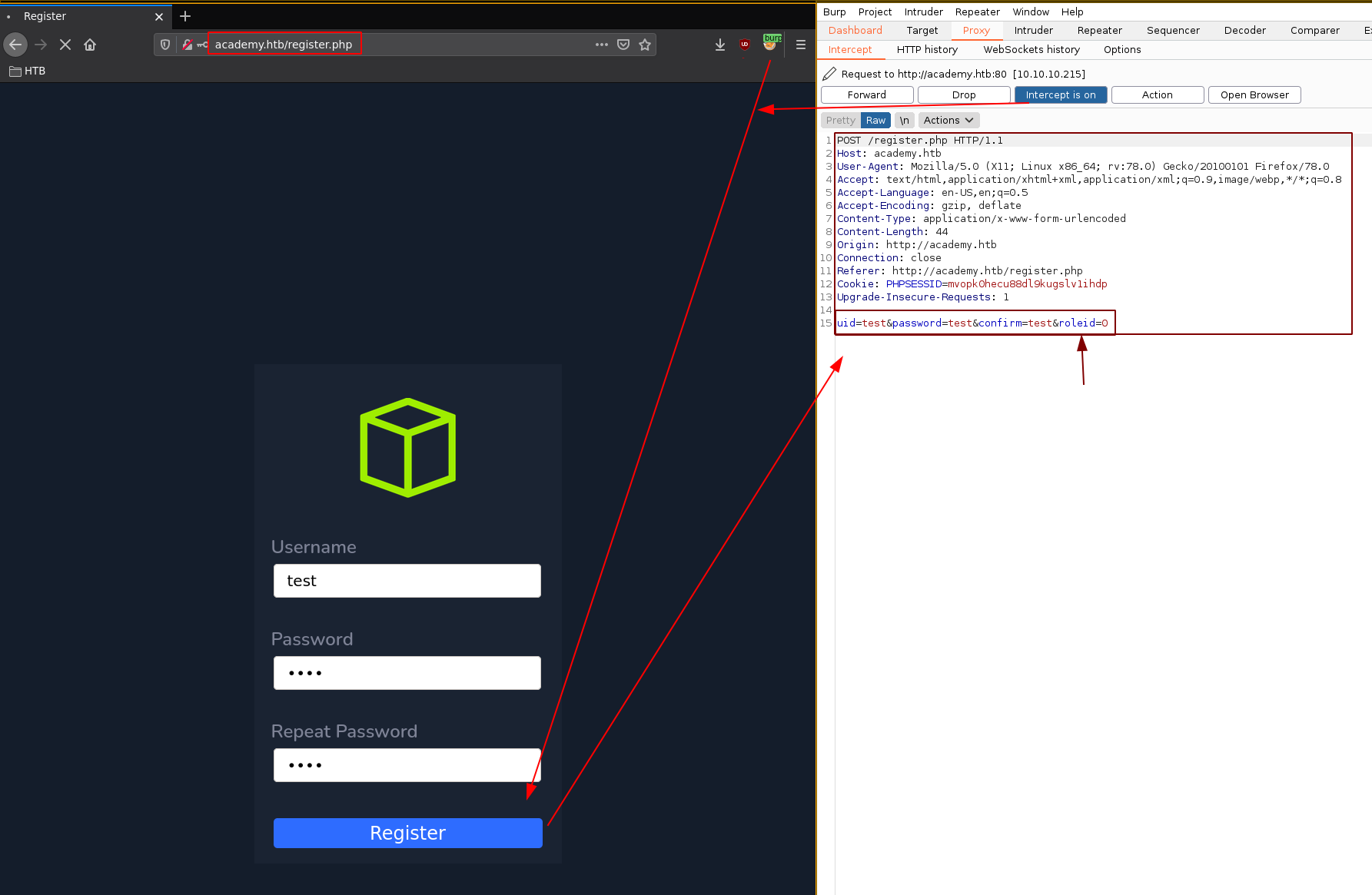Image resolution: width=1372 pixels, height=895 pixels.
Task: Toggle Intercept is on button
Action: pos(1061,94)
